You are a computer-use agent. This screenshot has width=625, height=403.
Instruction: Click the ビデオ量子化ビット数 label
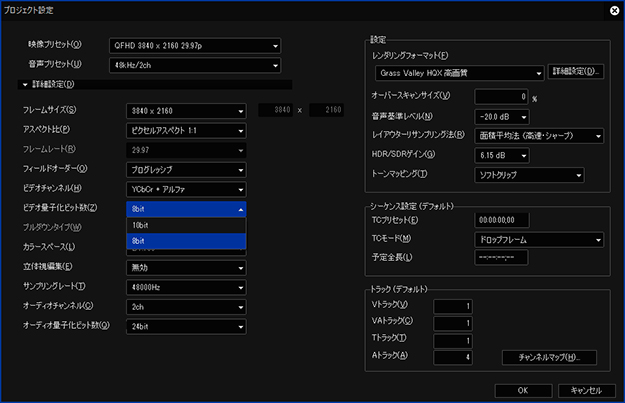pos(60,208)
